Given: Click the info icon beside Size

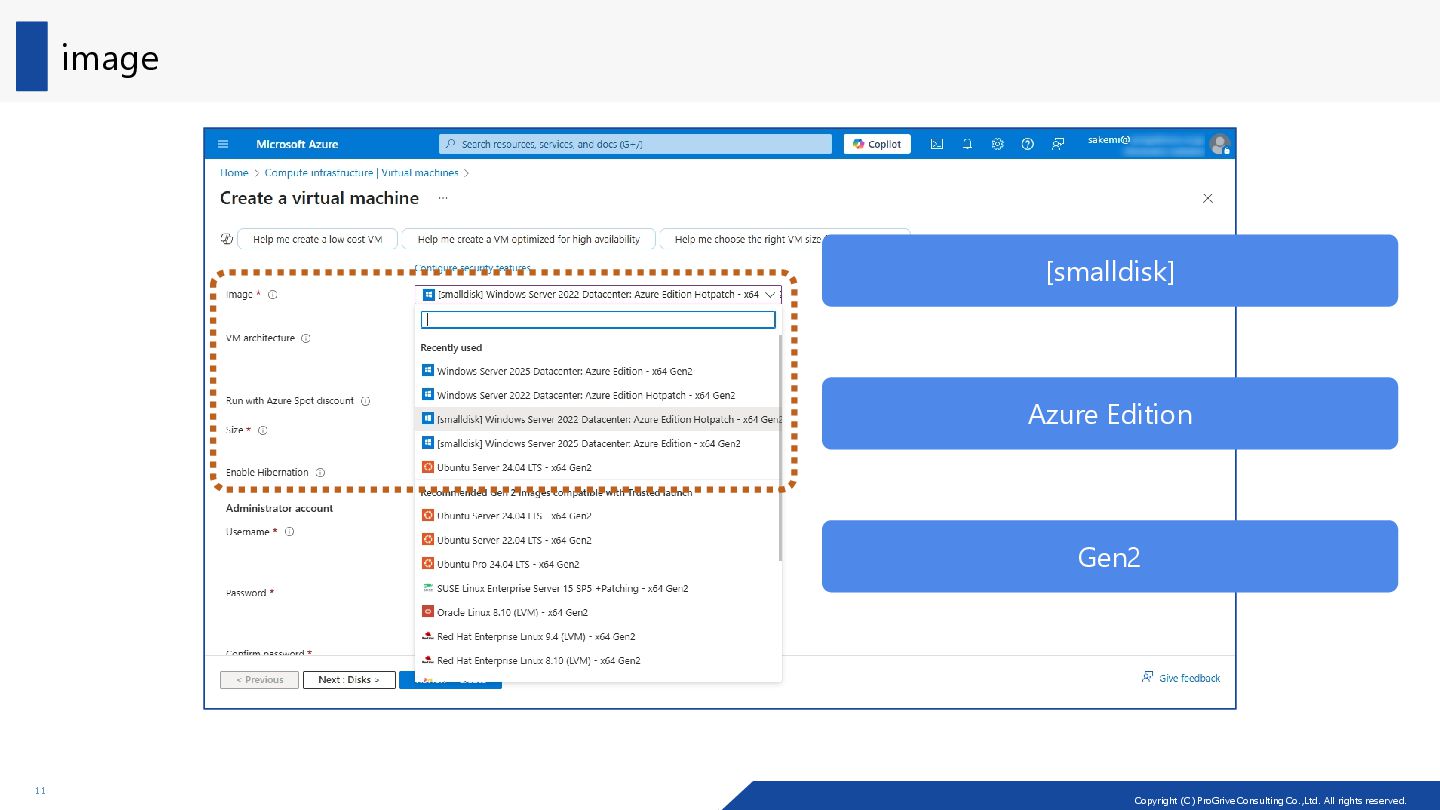Looking at the screenshot, I should click(262, 430).
